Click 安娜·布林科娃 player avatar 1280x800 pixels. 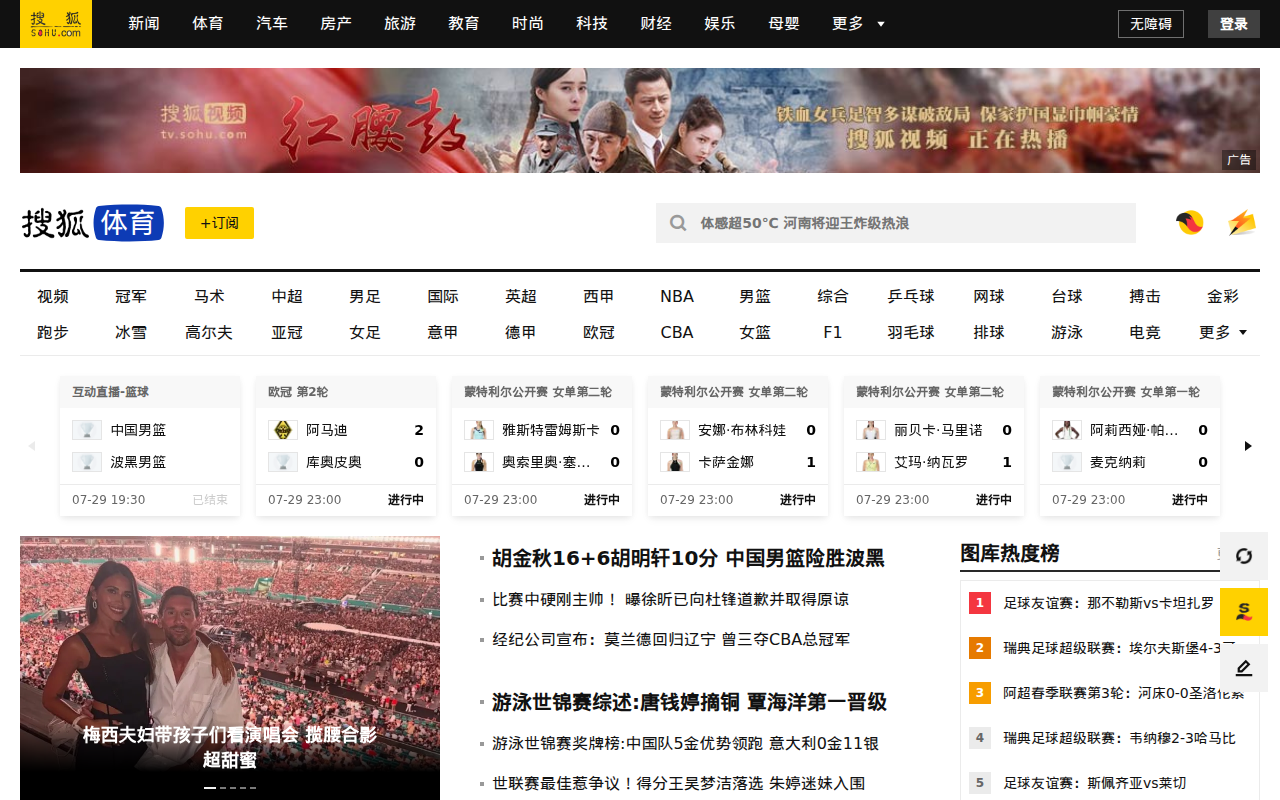click(x=675, y=430)
